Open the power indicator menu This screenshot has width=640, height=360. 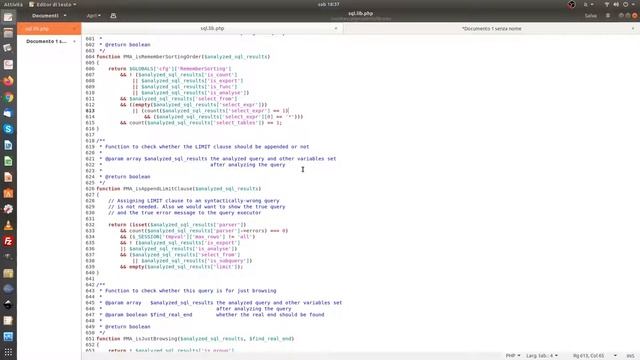[x=626, y=4]
